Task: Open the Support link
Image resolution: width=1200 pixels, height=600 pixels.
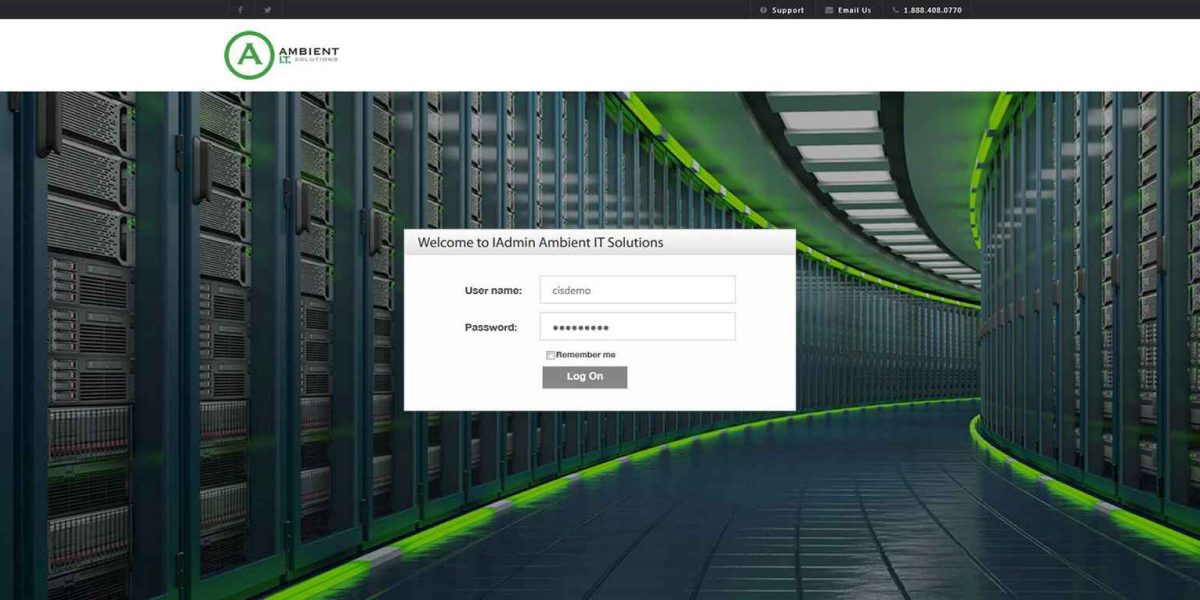Action: coord(786,10)
